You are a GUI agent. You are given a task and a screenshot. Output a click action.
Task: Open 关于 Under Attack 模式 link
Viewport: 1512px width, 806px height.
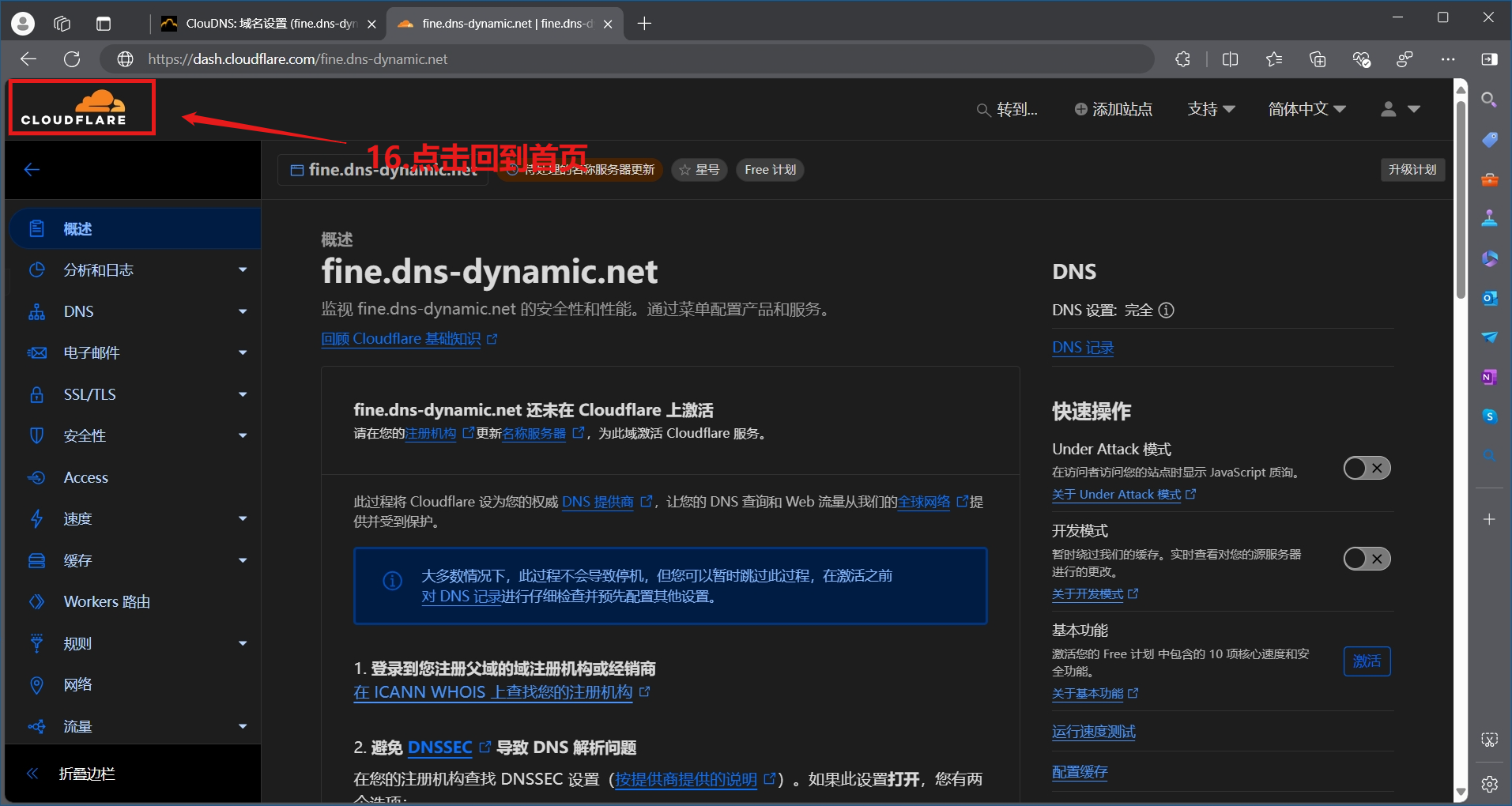pos(1116,495)
